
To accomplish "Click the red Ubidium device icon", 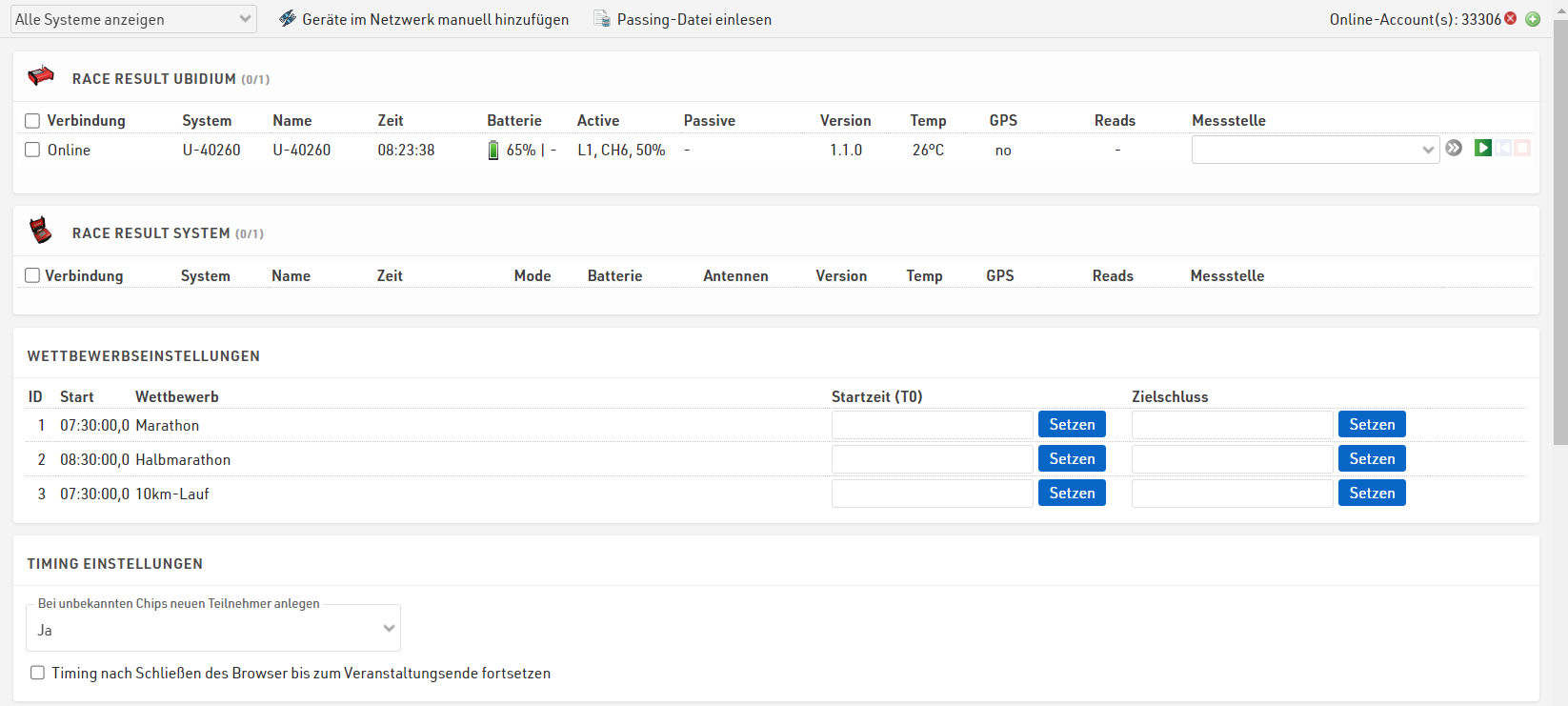I will pos(41,76).
